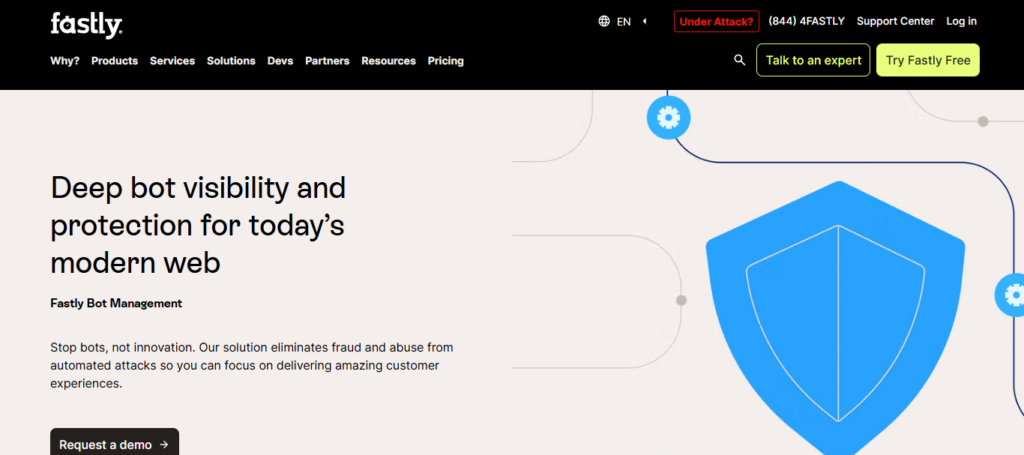Viewport: 1024px width, 455px height.
Task: Click the globe language icon
Action: click(604, 21)
